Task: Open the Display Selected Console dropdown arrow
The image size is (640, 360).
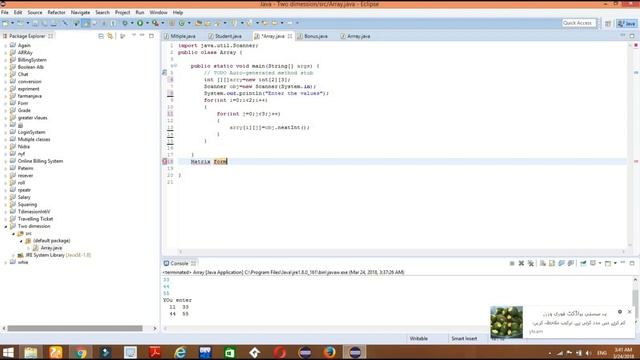Action: [x=600, y=263]
